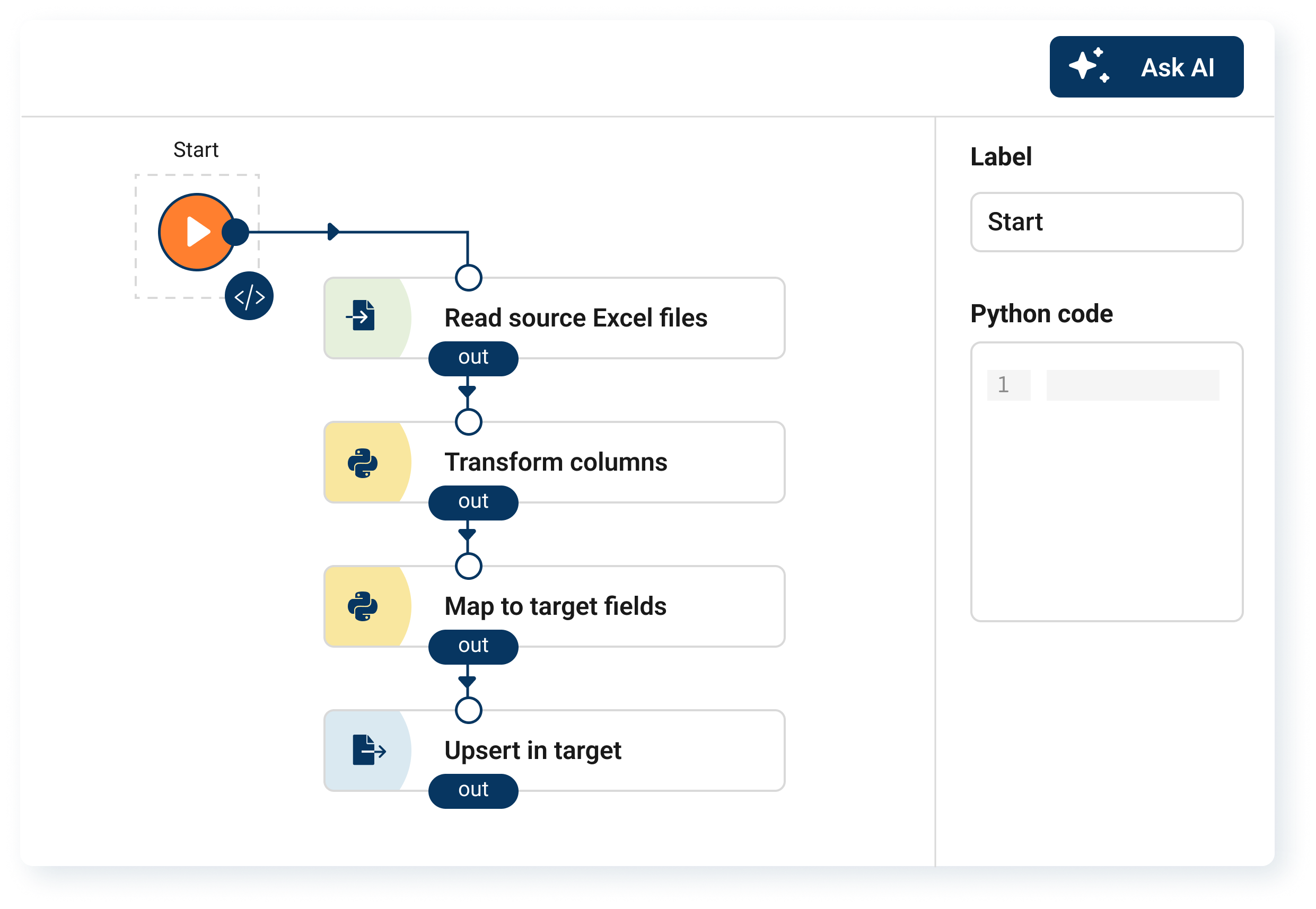Click the Label input field containing Start
The width and height of the screenshot is (1316, 909).
click(x=1107, y=222)
